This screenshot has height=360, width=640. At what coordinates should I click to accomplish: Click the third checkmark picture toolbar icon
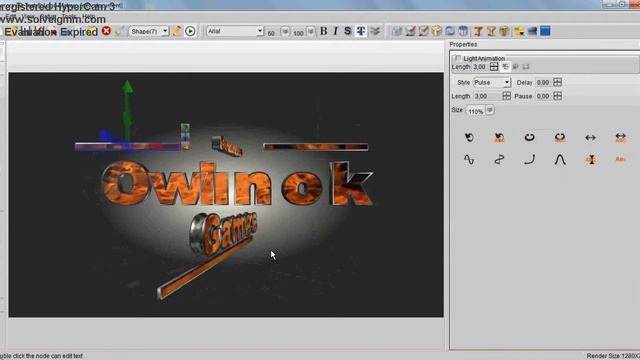tap(423, 31)
